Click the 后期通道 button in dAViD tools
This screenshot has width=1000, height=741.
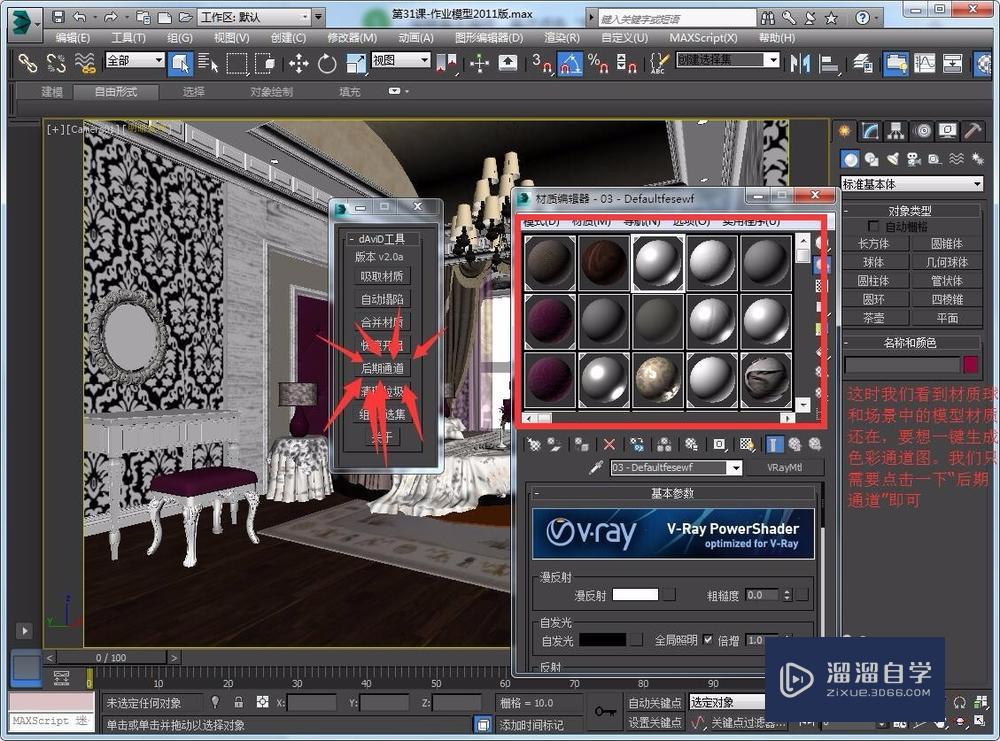[x=383, y=367]
